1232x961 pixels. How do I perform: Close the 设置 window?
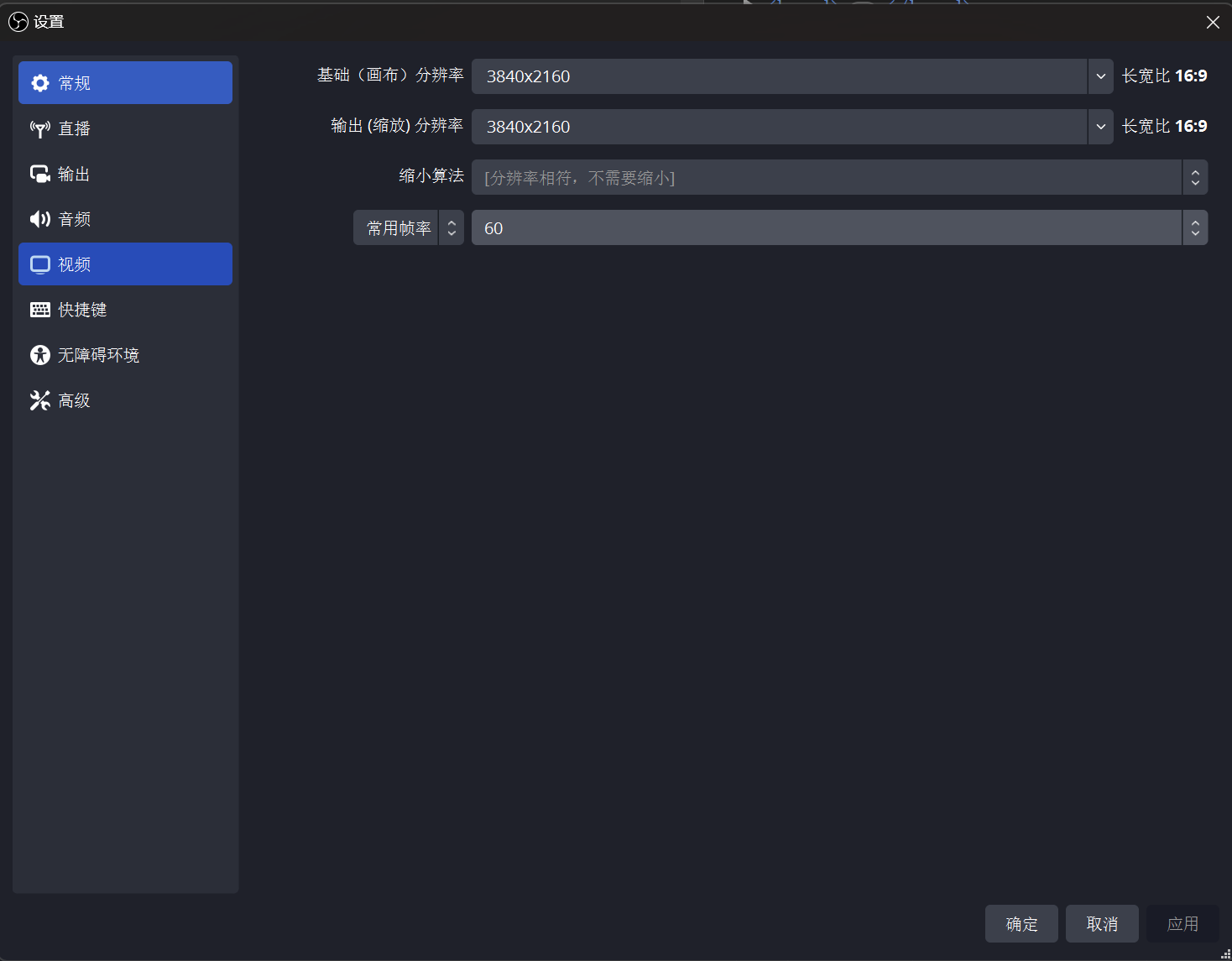coord(1213,22)
